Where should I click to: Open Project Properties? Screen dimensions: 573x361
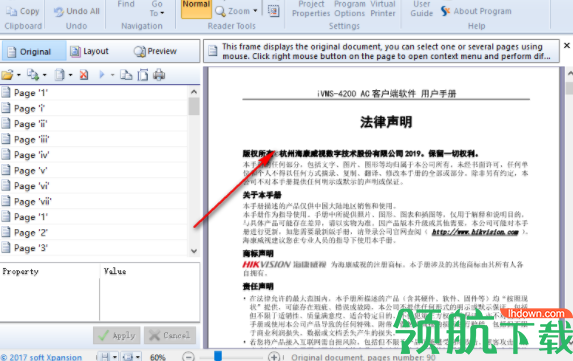[311, 9]
